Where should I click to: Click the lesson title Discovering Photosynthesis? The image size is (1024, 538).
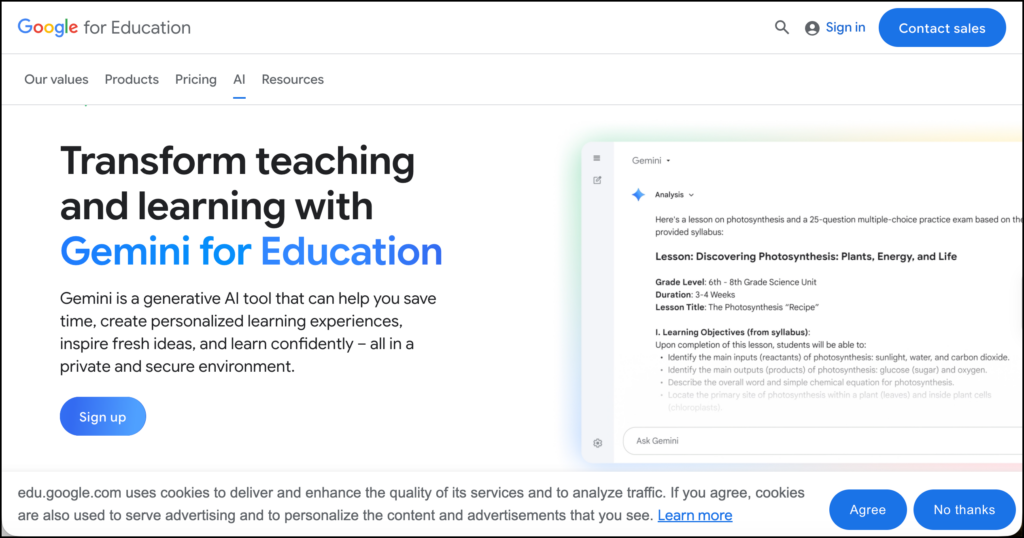click(x=806, y=257)
